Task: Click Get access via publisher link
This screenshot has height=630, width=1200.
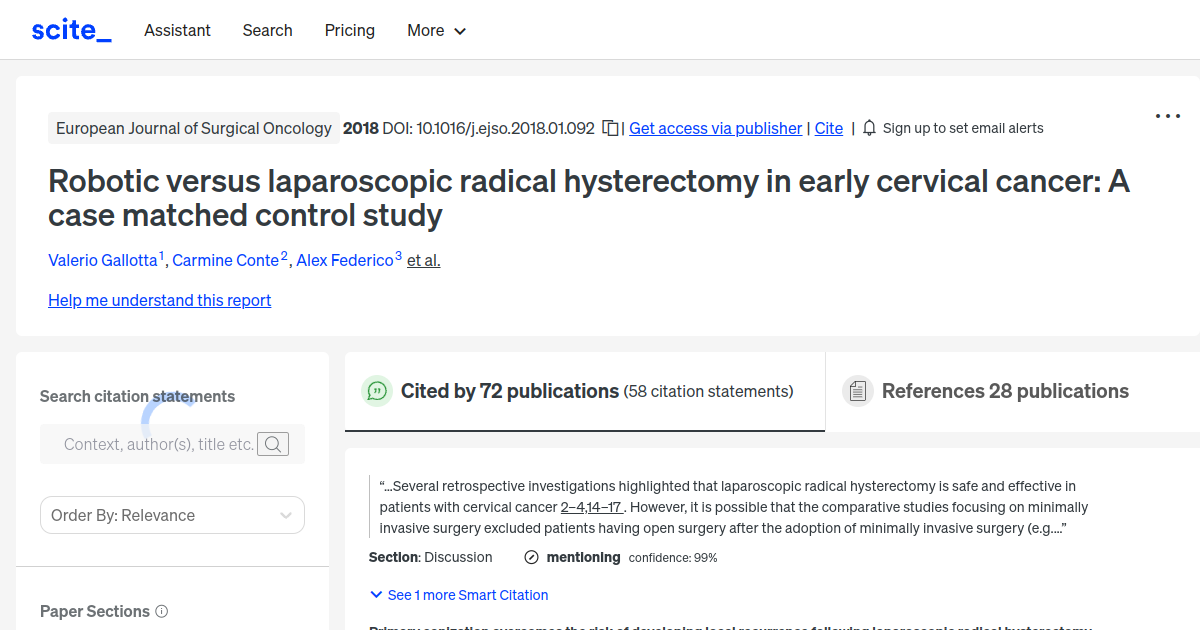Action: click(x=715, y=128)
